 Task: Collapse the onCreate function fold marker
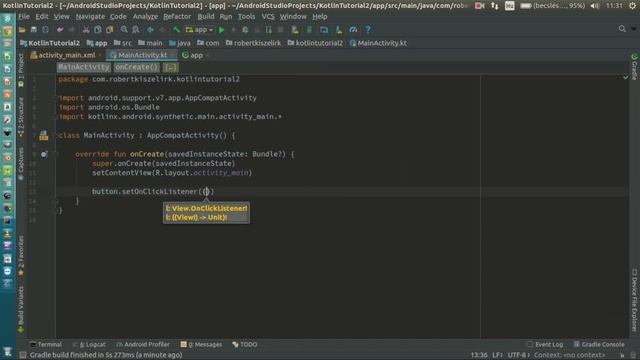click(x=56, y=154)
